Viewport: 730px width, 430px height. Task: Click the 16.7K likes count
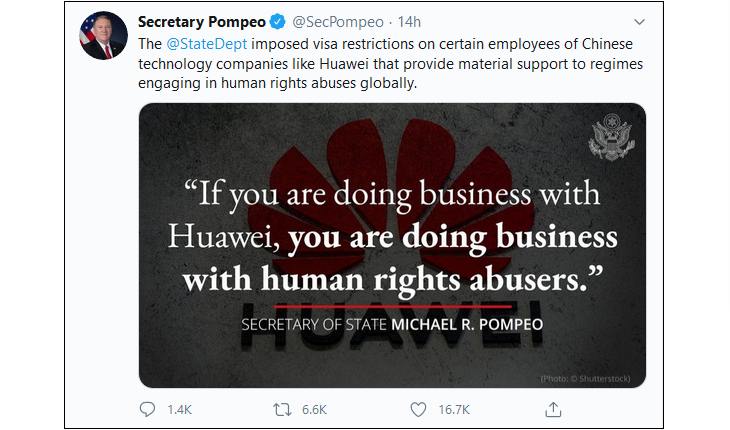coord(454,410)
